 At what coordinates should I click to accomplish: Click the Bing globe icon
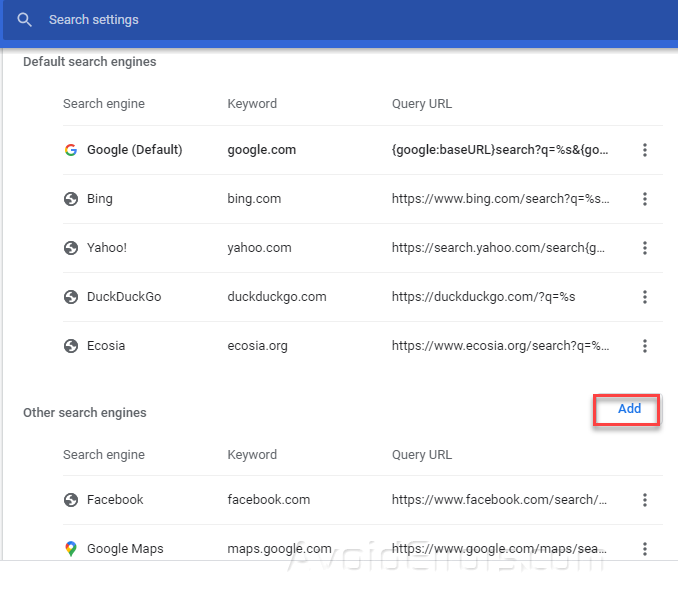point(71,199)
